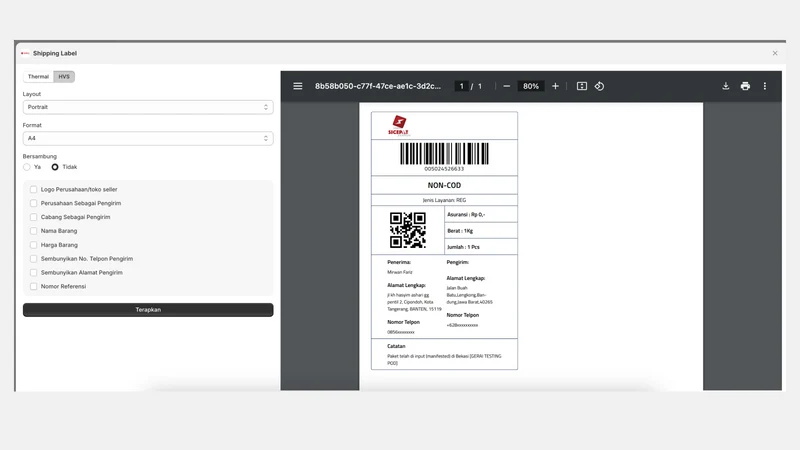Image resolution: width=800 pixels, height=450 pixels.
Task: Zoom in the PDF with plus icon
Action: pos(555,86)
